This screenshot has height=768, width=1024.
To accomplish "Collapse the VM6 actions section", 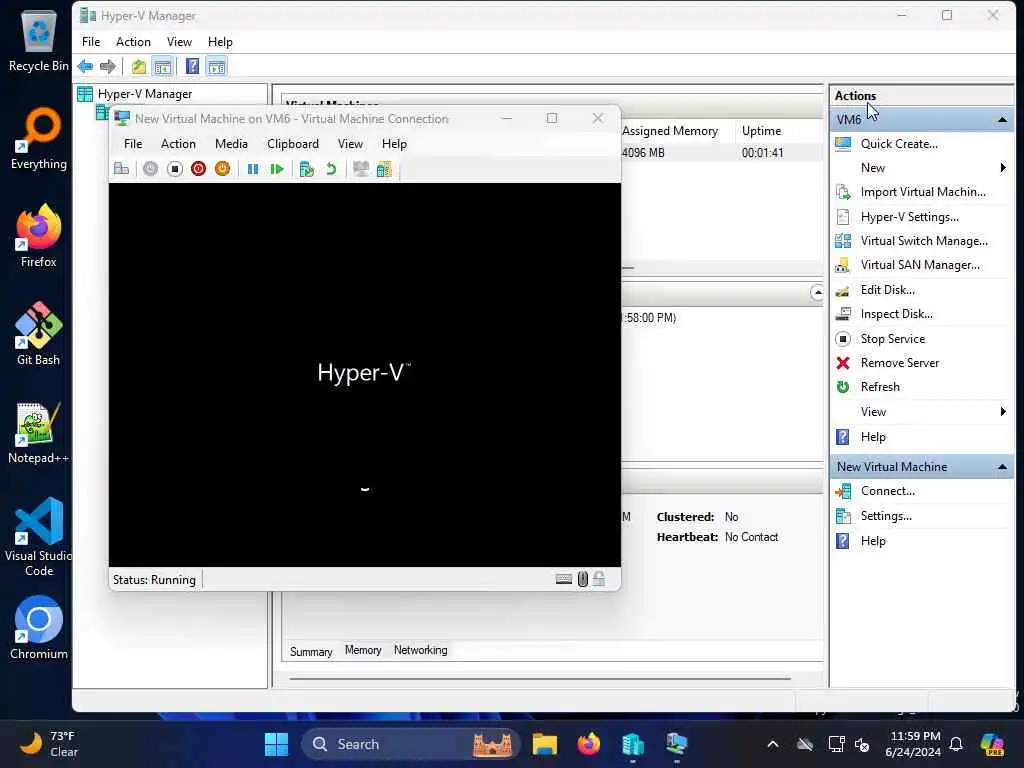I will point(1002,120).
